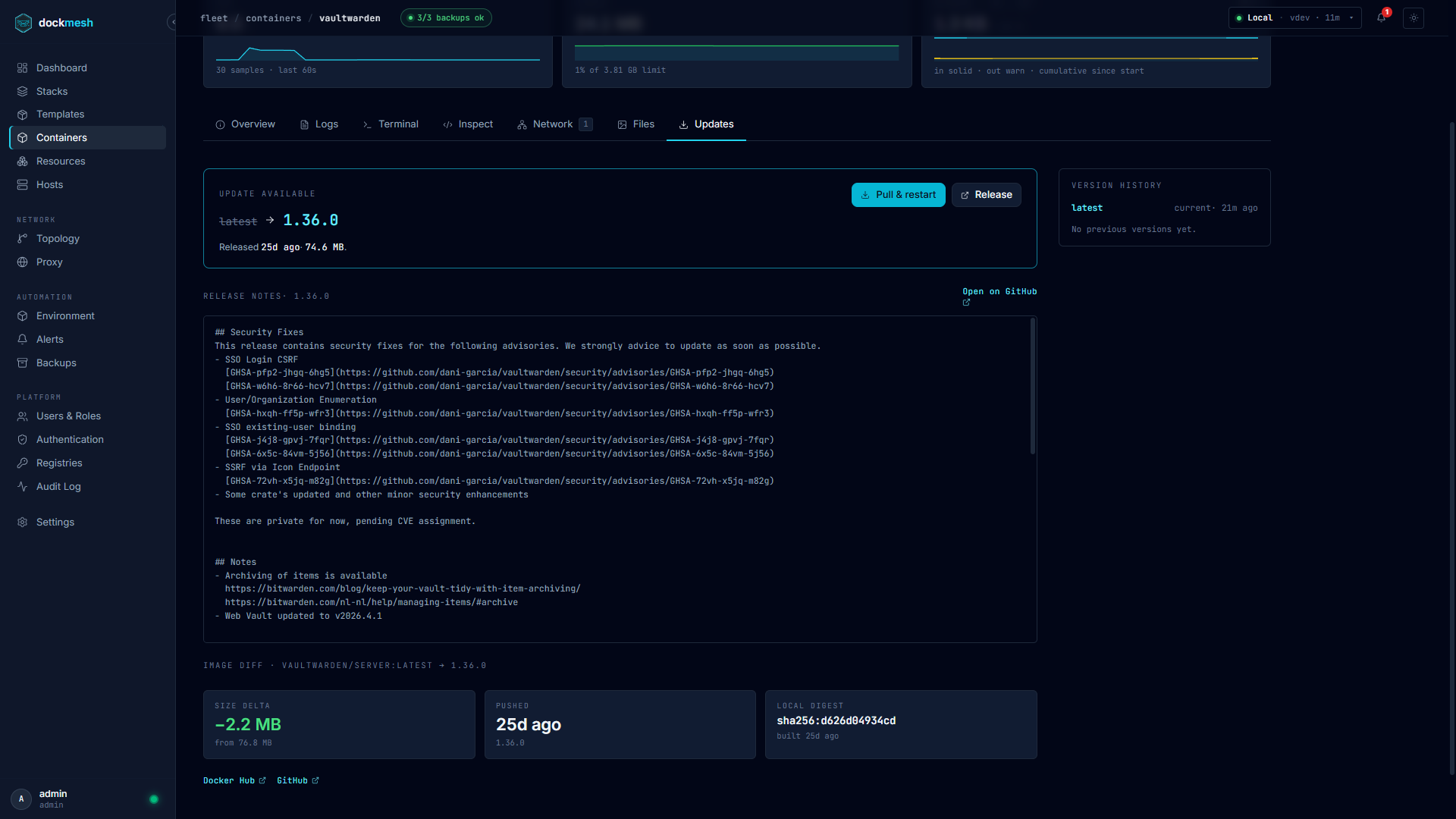The width and height of the screenshot is (1456, 819).
Task: Open the notifications bell in header
Action: pos(1382,18)
